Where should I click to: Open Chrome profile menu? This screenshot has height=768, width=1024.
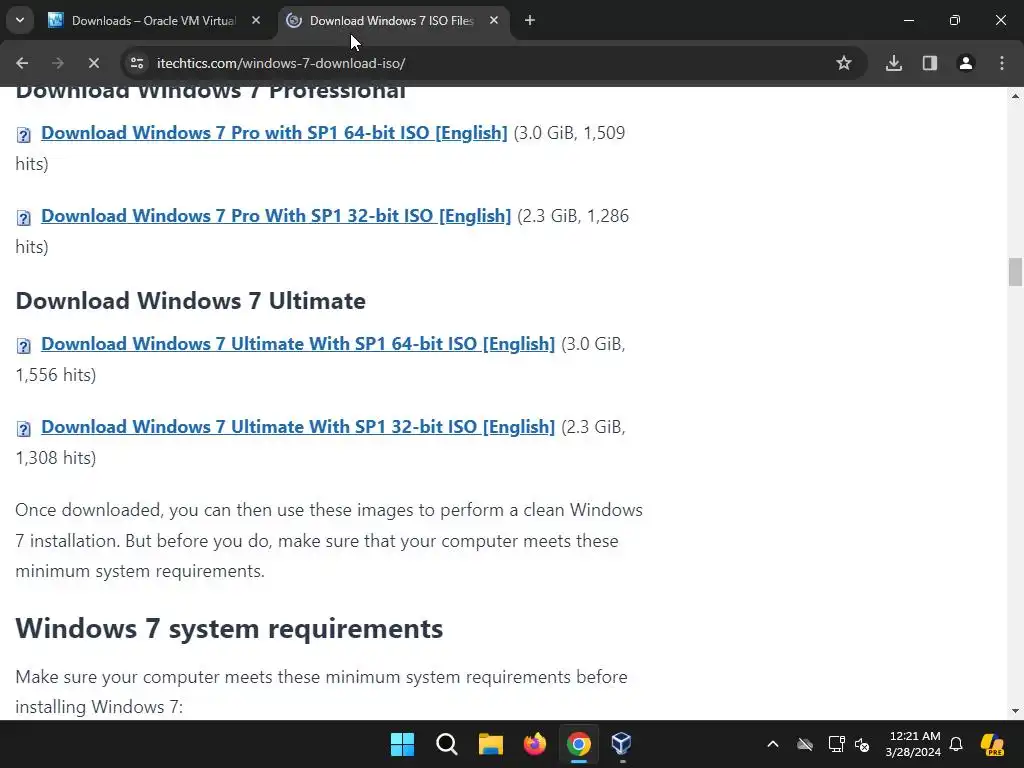click(966, 63)
